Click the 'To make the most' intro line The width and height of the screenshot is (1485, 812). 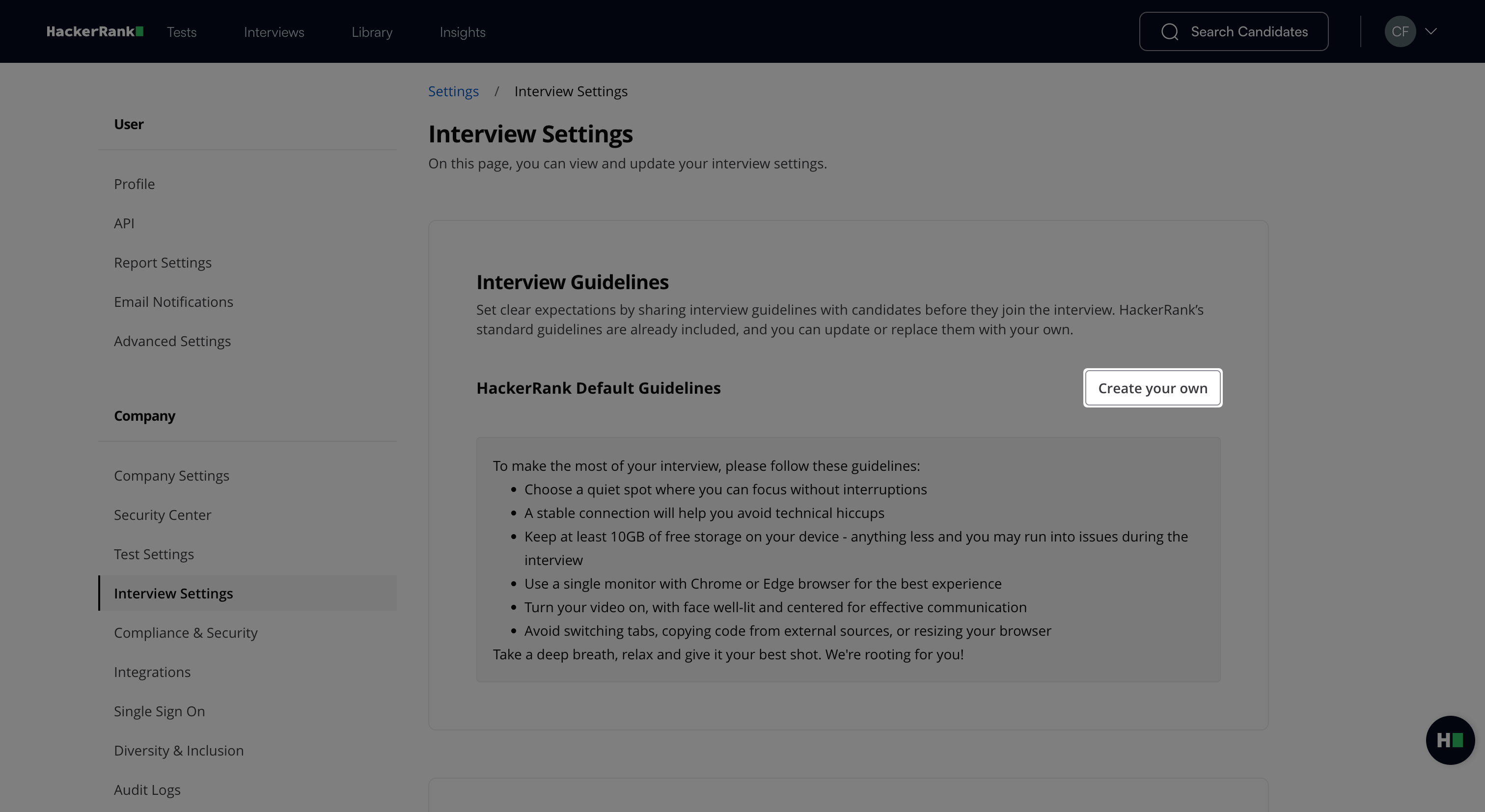706,465
